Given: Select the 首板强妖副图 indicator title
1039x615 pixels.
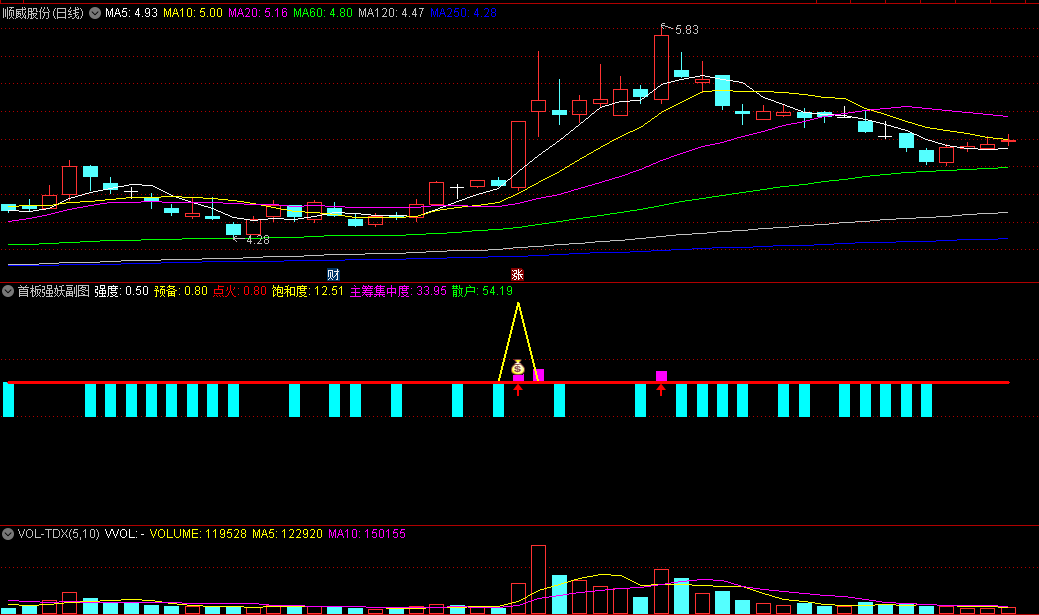Looking at the screenshot, I should tap(53, 291).
